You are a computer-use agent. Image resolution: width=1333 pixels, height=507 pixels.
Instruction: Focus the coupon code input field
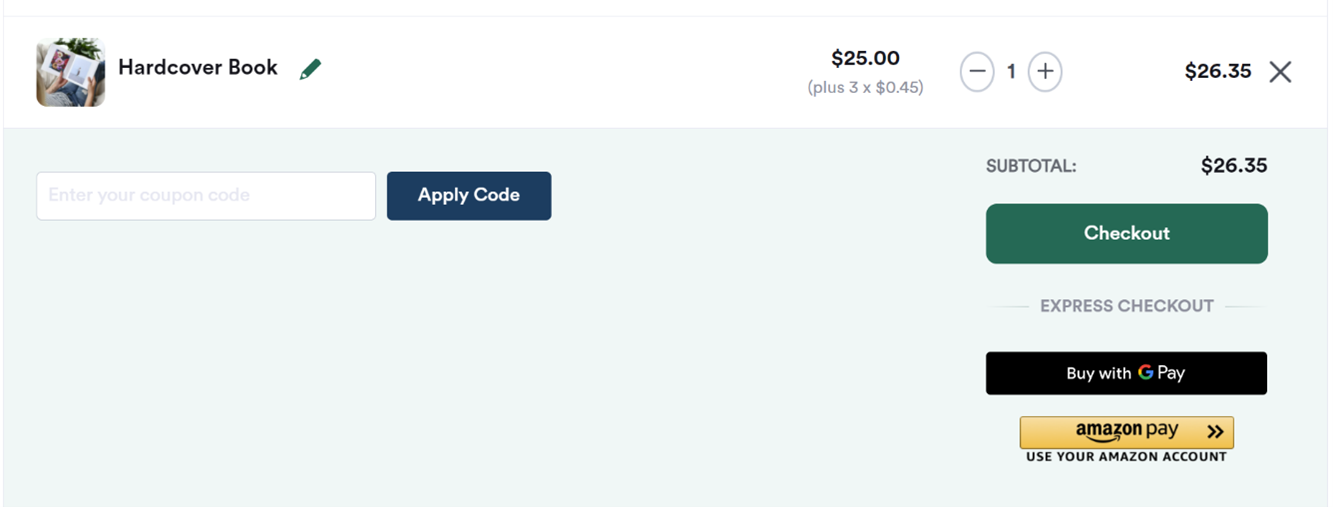tap(206, 196)
